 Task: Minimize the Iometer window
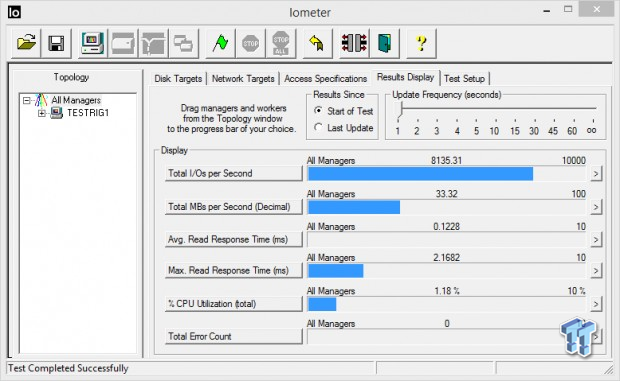547,11
